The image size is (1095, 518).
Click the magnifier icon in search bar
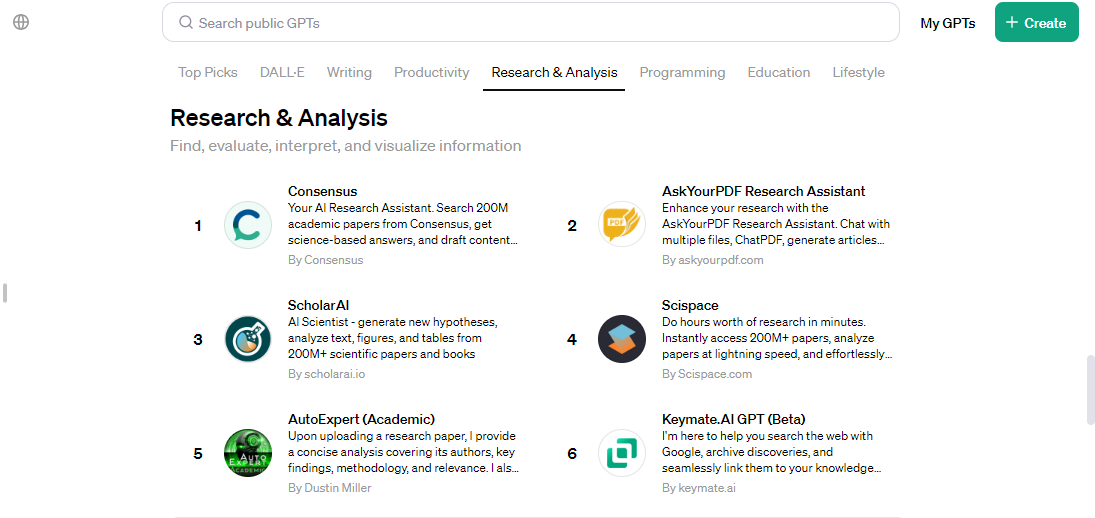(185, 22)
